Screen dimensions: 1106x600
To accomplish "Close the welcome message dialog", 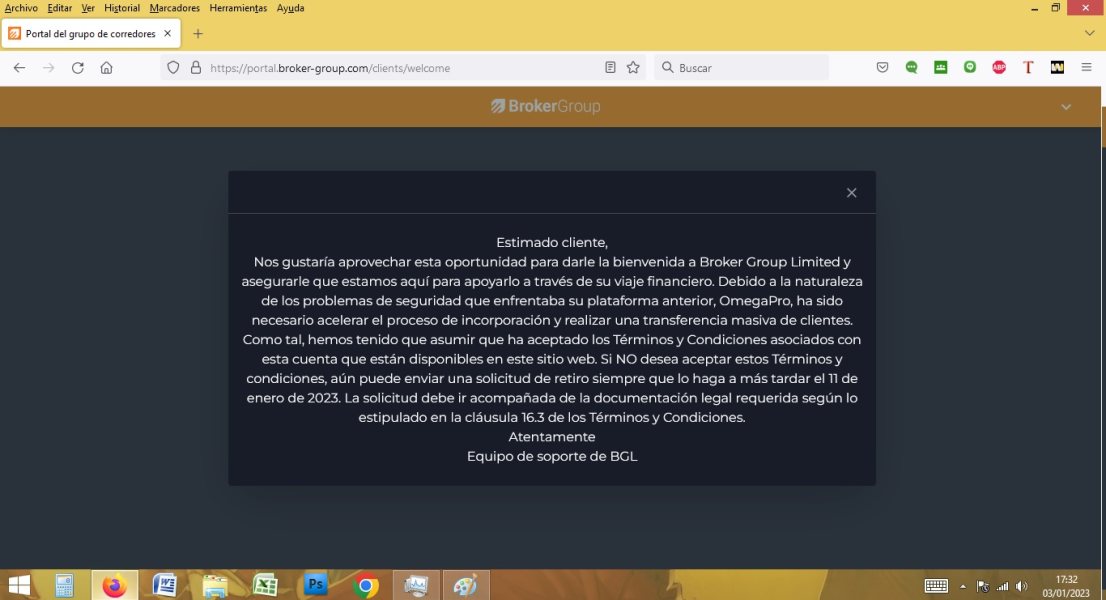I will [851, 192].
